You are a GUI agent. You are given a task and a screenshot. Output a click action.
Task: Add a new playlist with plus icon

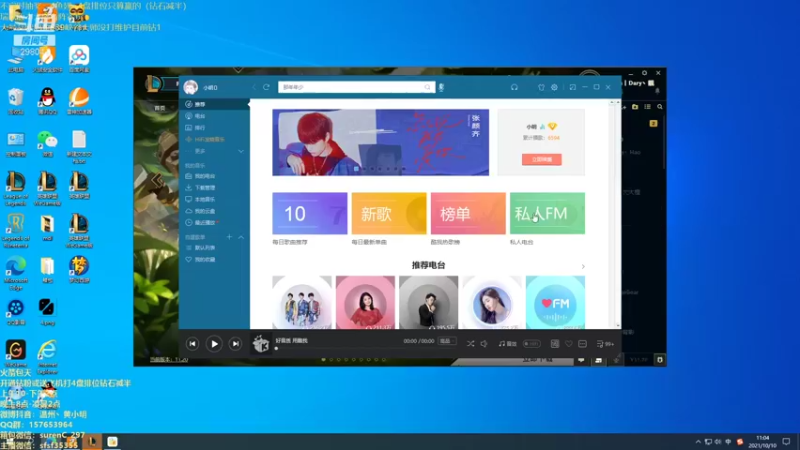229,237
